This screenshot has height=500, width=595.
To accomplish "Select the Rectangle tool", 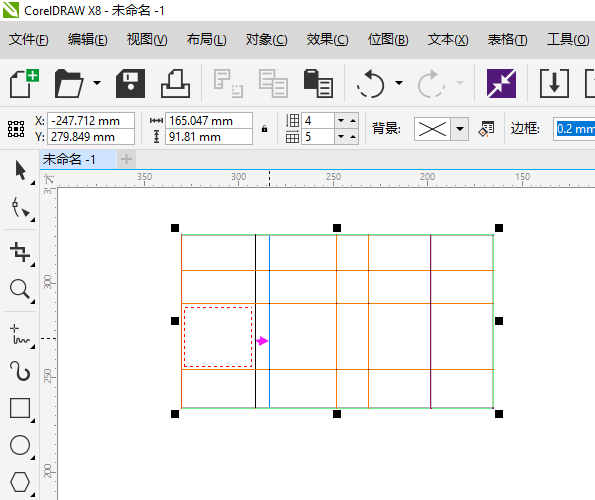I will tap(20, 408).
